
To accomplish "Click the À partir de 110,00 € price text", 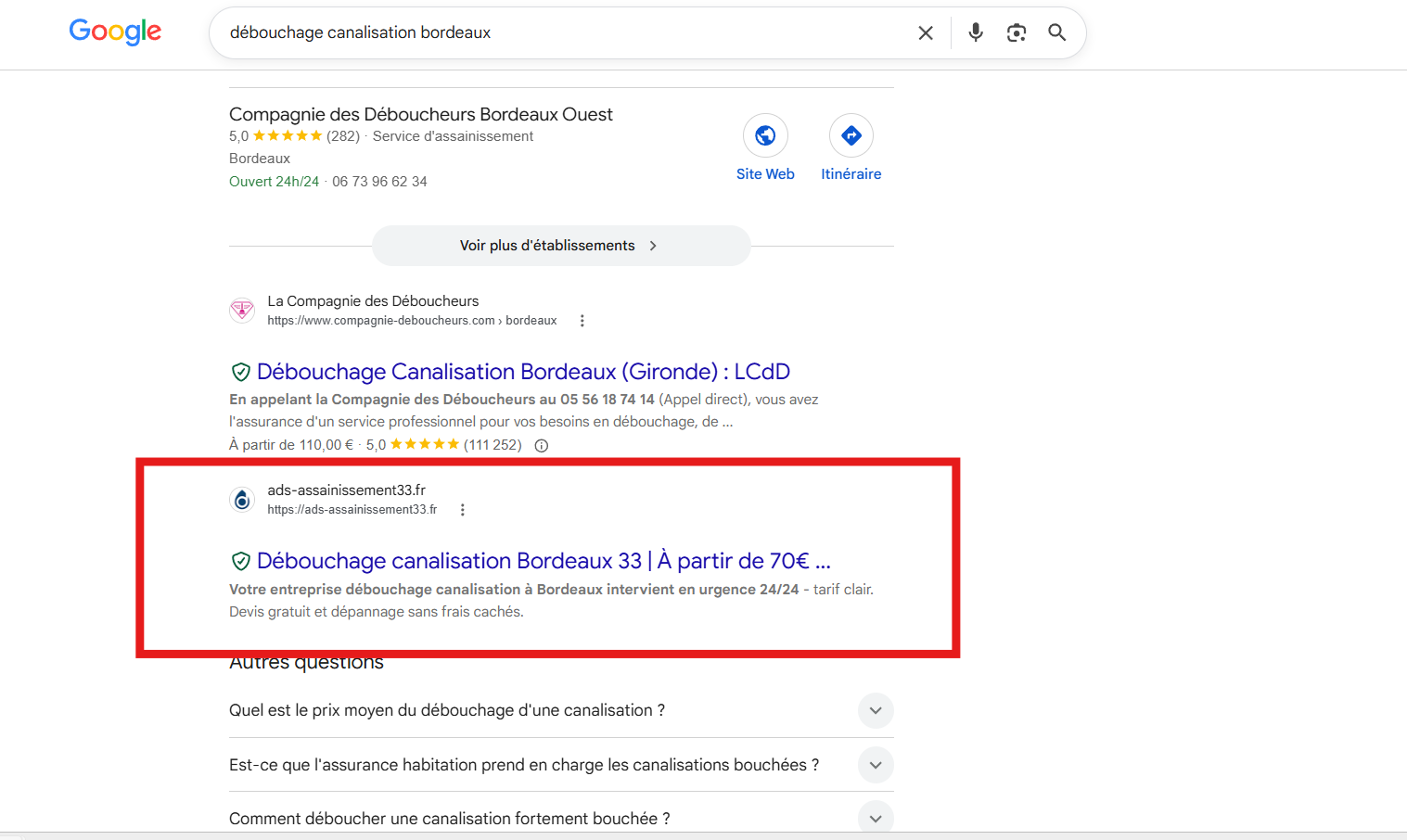I will coord(291,445).
